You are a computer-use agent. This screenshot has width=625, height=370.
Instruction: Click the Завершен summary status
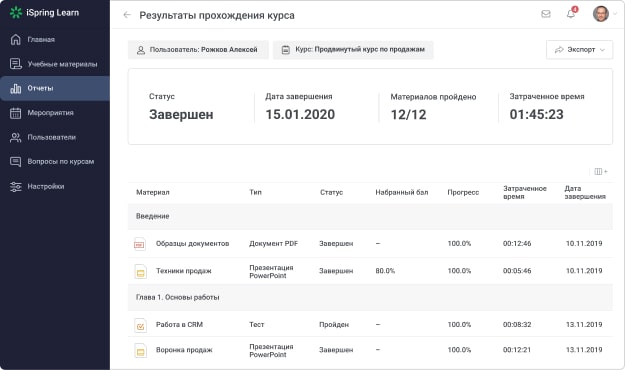pos(181,114)
